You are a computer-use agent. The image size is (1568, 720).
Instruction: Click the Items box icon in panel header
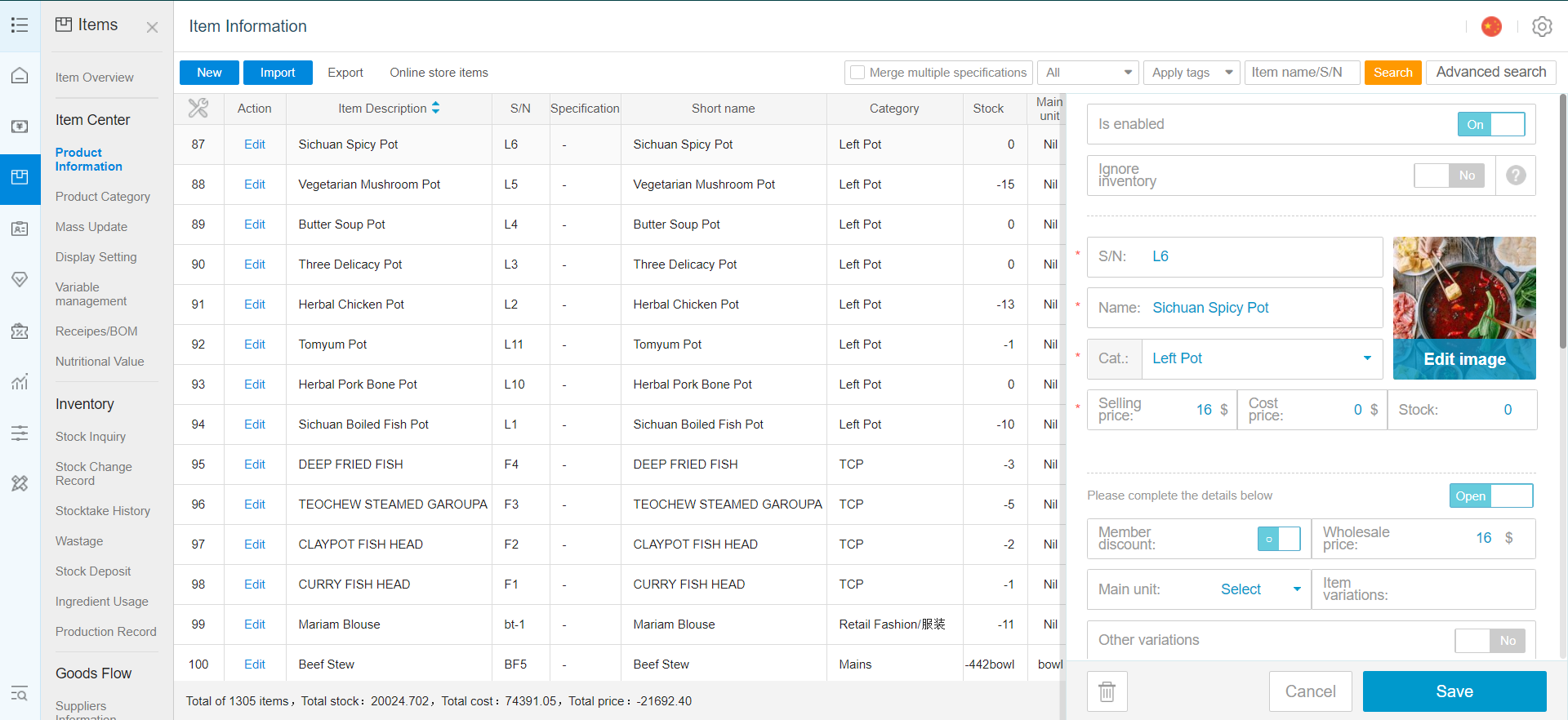pos(64,24)
